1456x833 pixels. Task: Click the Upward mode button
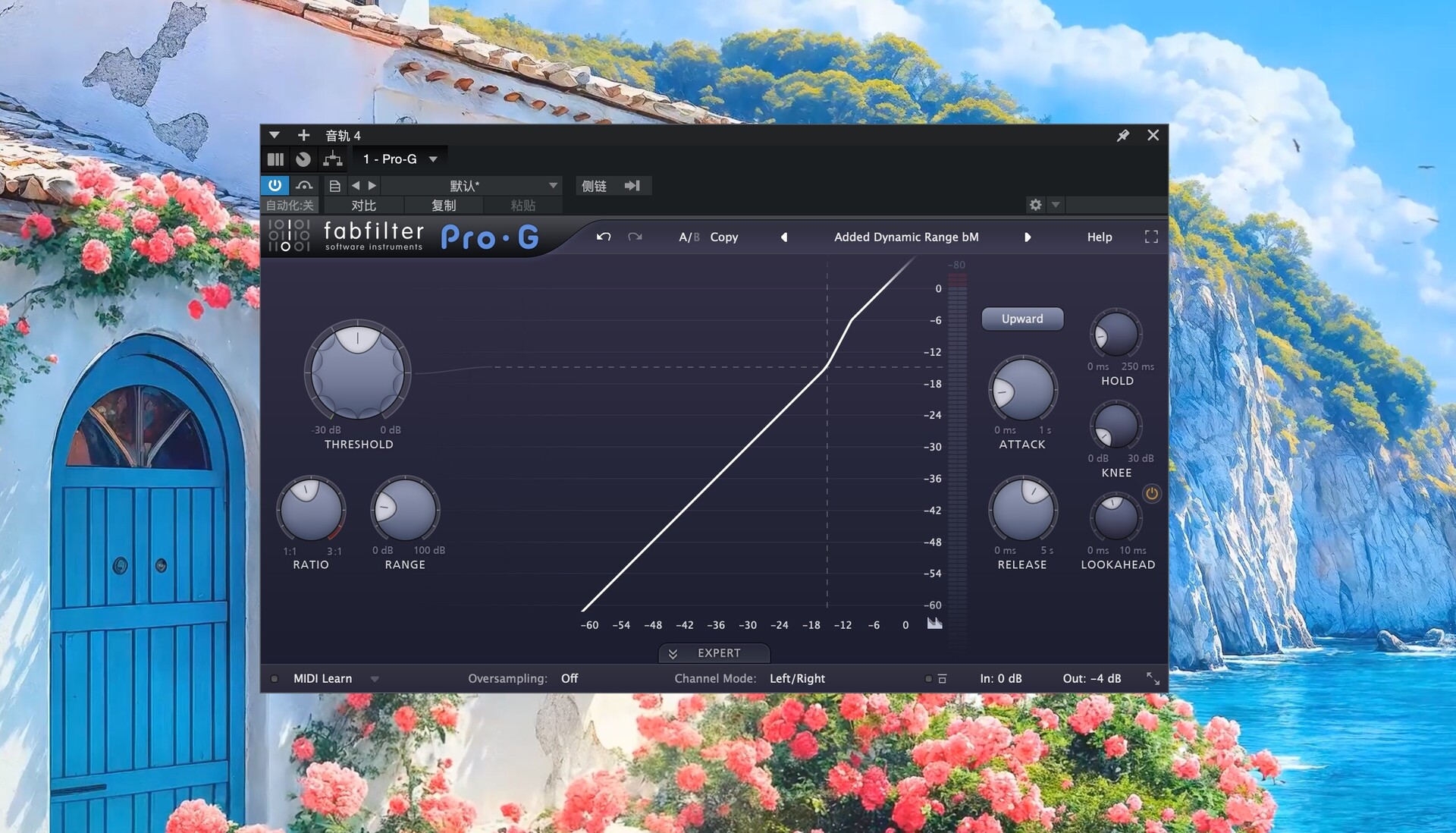1021,319
